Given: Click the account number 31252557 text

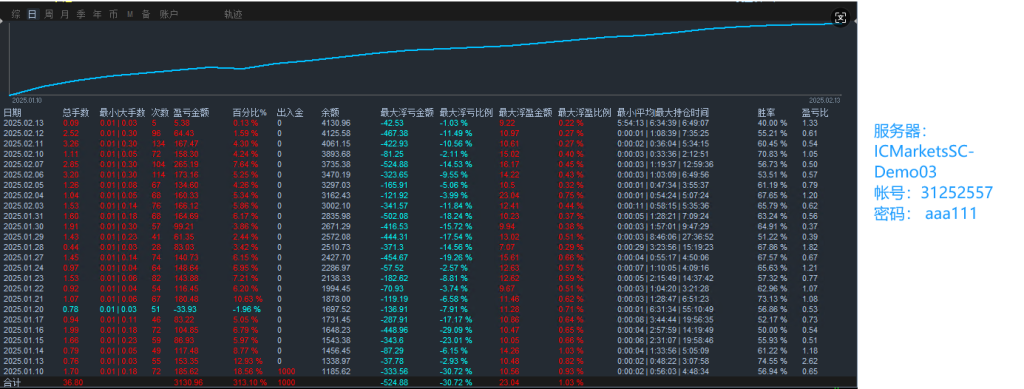Looking at the screenshot, I should [x=957, y=193].
